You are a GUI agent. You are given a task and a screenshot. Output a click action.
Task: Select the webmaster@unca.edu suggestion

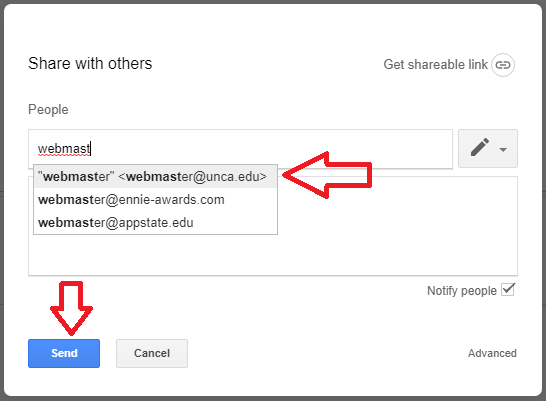(156, 176)
